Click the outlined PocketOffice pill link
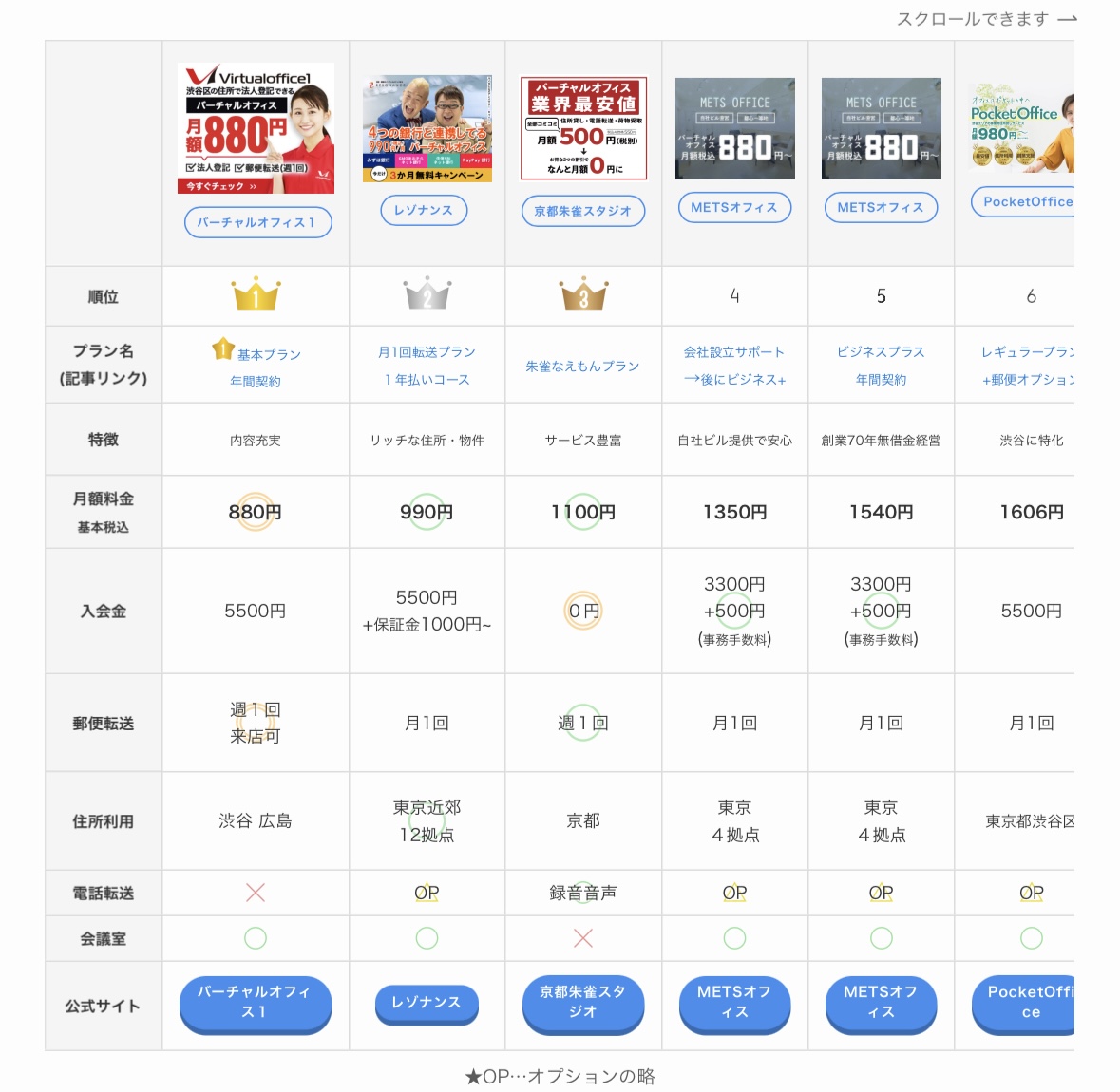This screenshot has height=1092, width=1120. pos(1023,201)
